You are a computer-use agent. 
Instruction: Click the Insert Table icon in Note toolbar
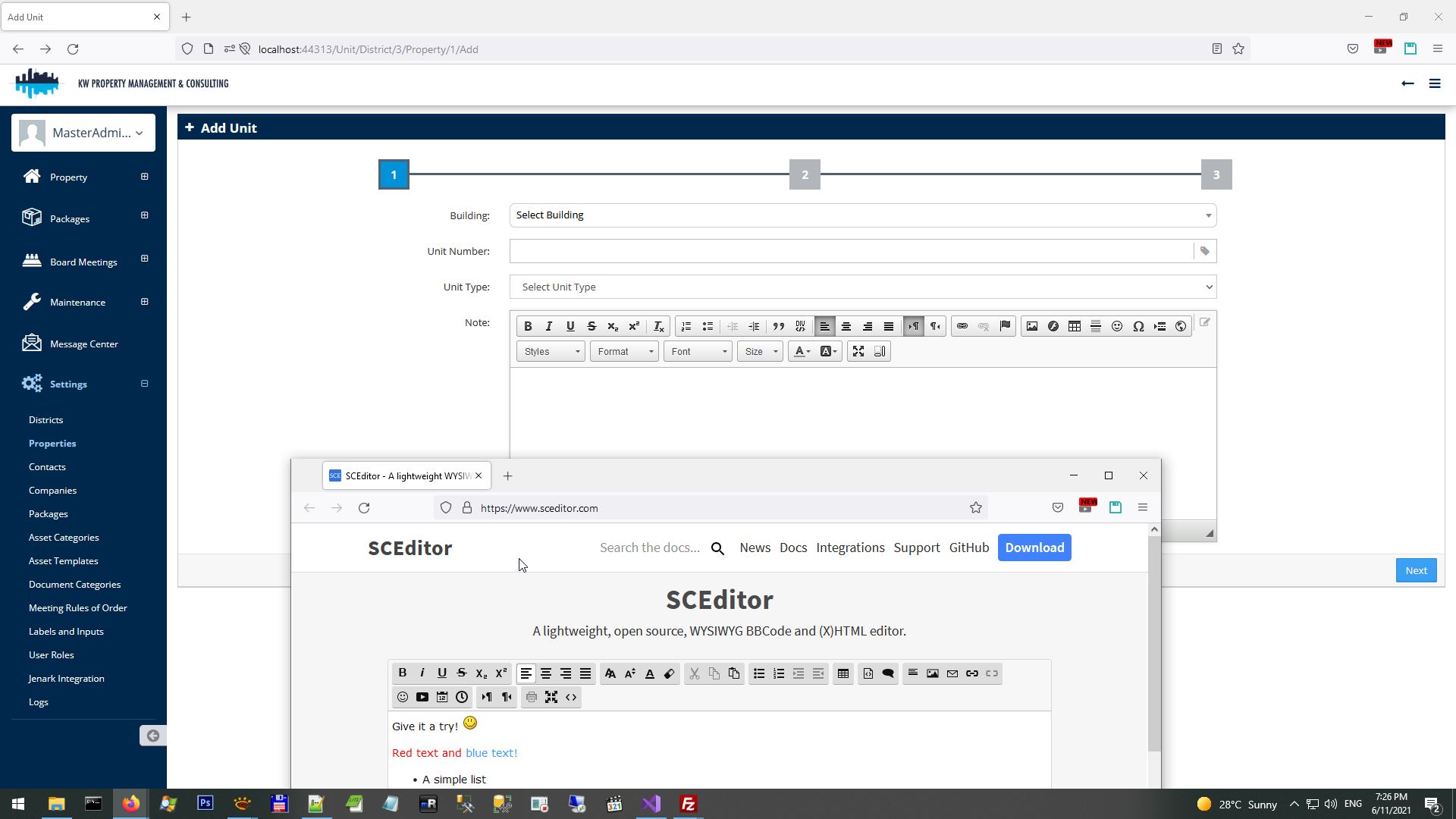[1075, 326]
